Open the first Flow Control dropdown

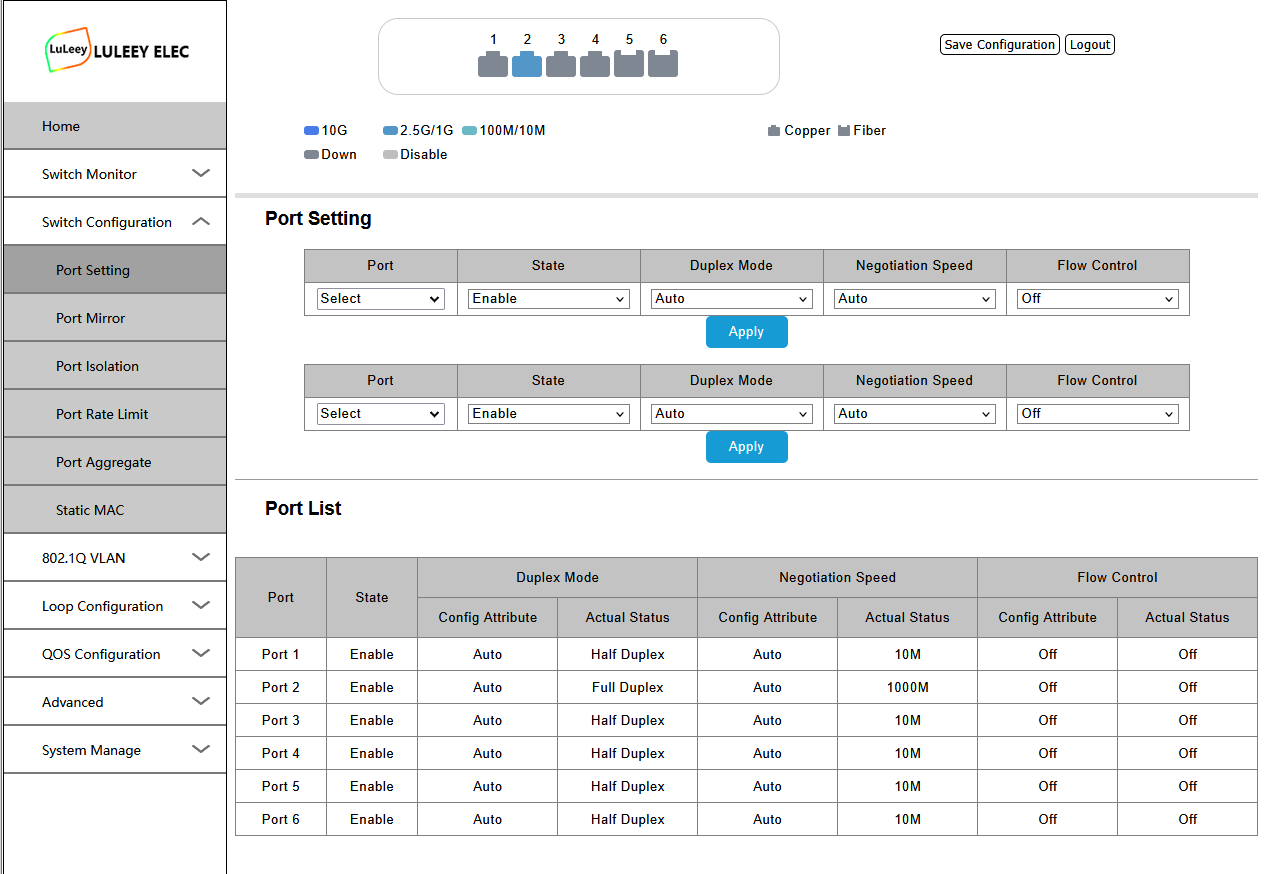[x=1098, y=299]
